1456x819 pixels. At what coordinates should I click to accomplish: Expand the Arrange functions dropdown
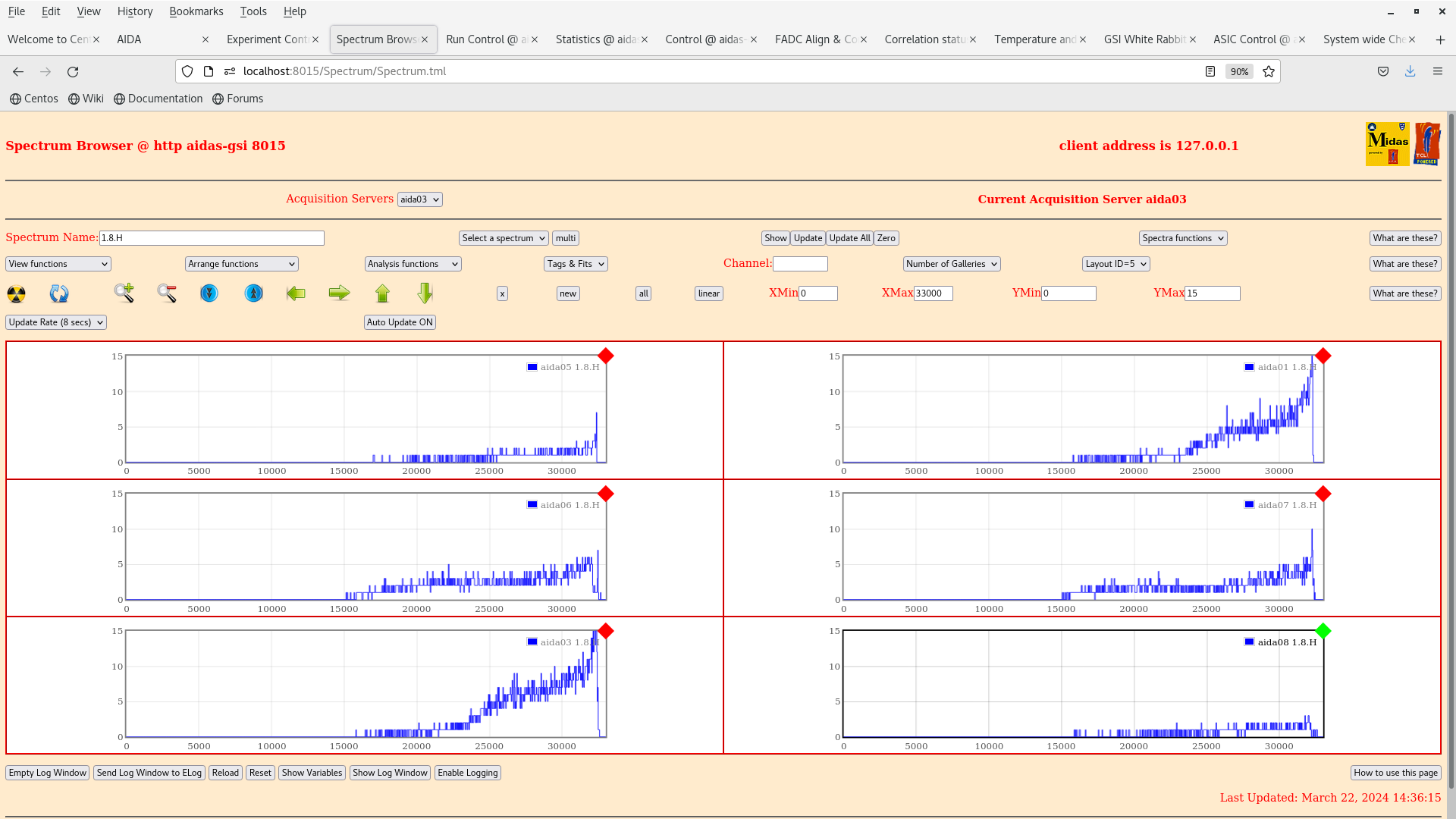coord(241,264)
